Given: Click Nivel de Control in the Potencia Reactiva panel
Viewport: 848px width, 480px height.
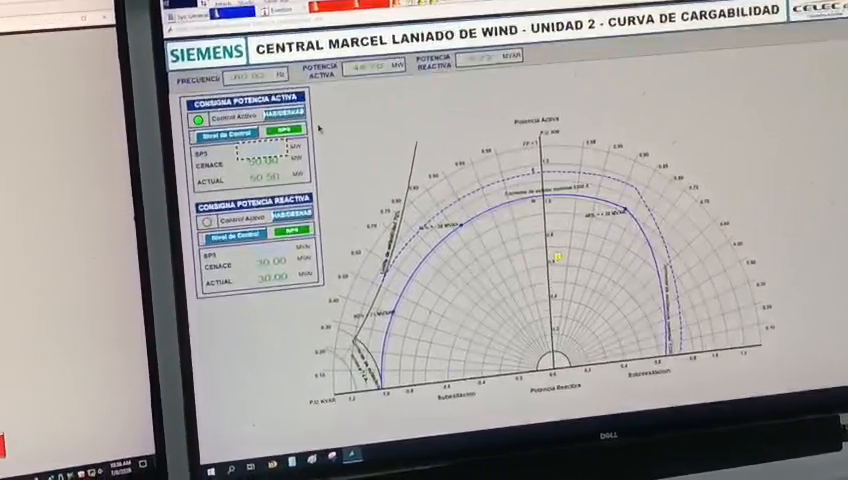Looking at the screenshot, I should click(236, 236).
